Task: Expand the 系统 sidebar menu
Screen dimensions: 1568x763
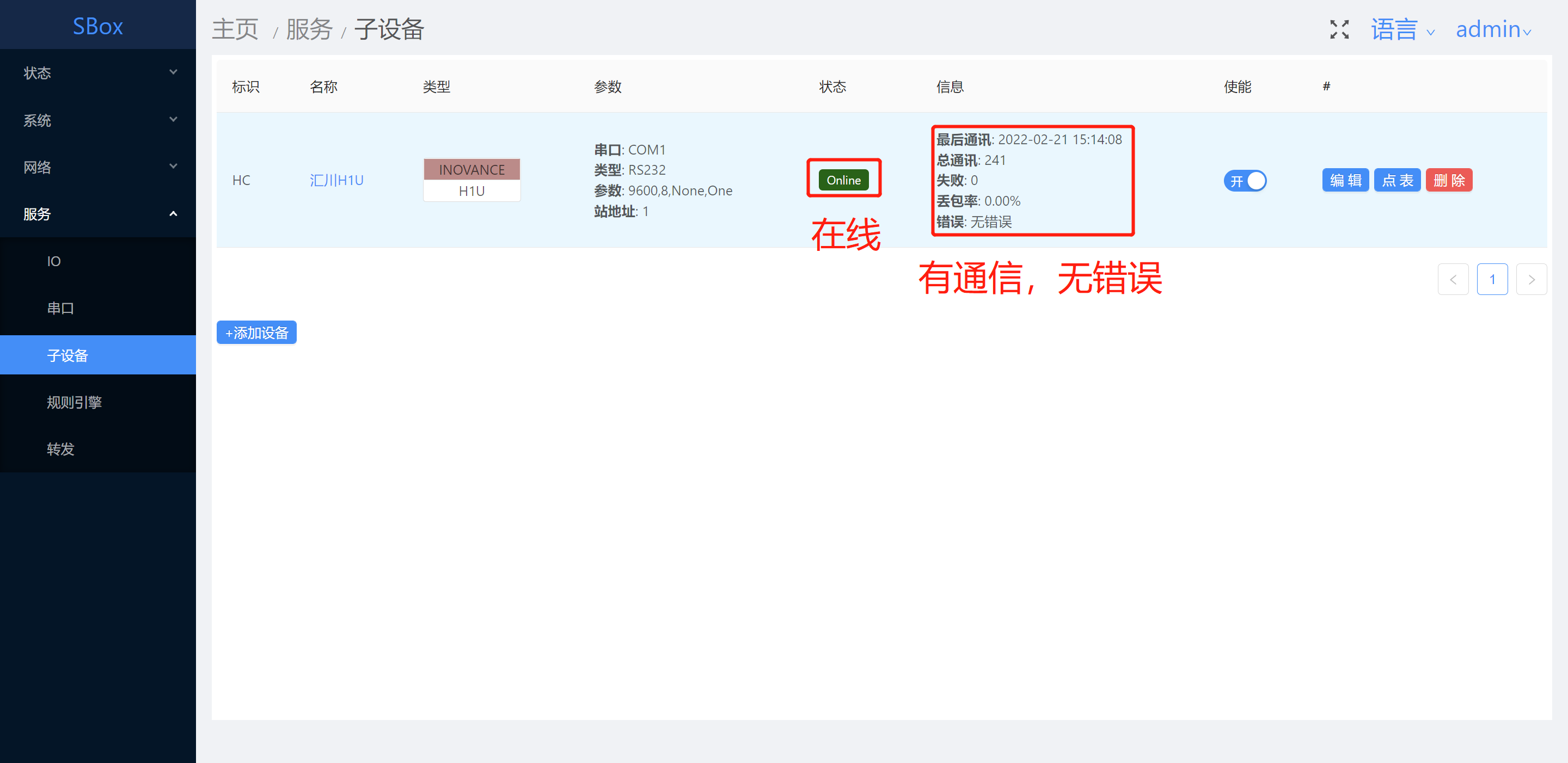Action: tap(97, 120)
